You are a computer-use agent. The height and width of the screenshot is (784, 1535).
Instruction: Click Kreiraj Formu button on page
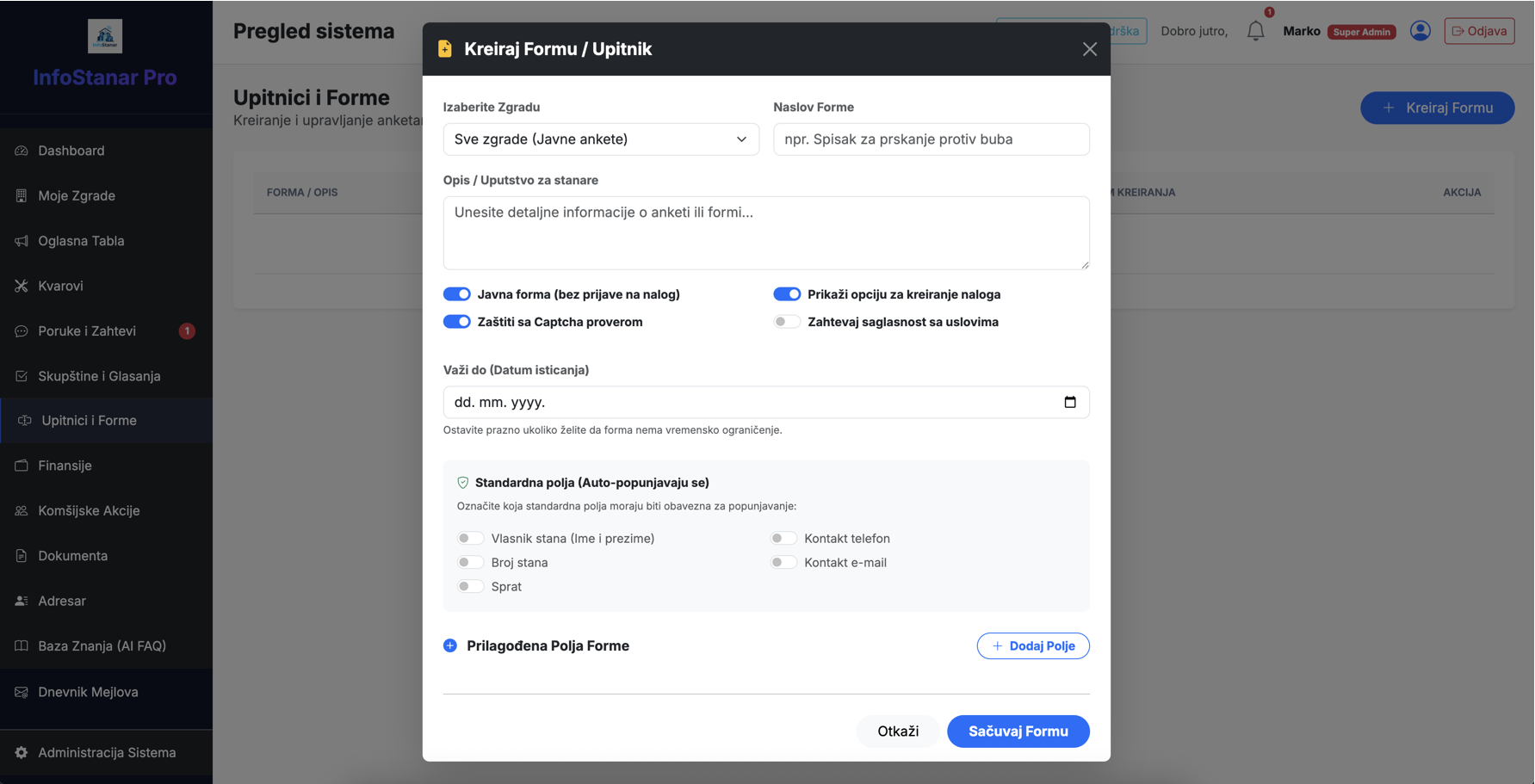pos(1437,108)
